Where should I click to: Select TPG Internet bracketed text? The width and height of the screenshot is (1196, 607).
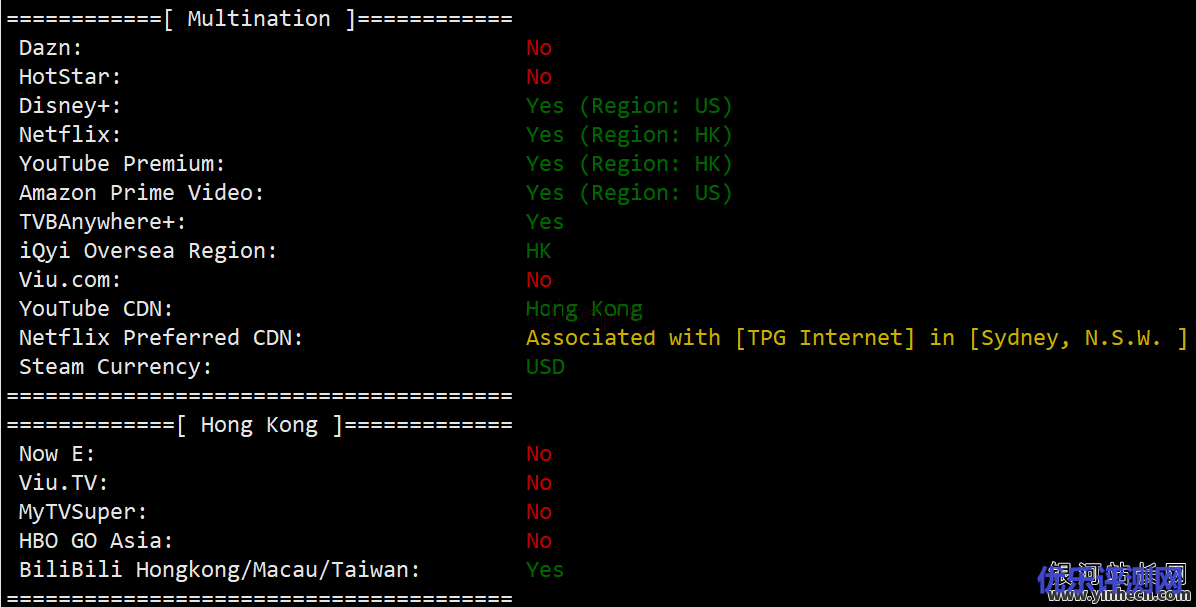point(825,338)
